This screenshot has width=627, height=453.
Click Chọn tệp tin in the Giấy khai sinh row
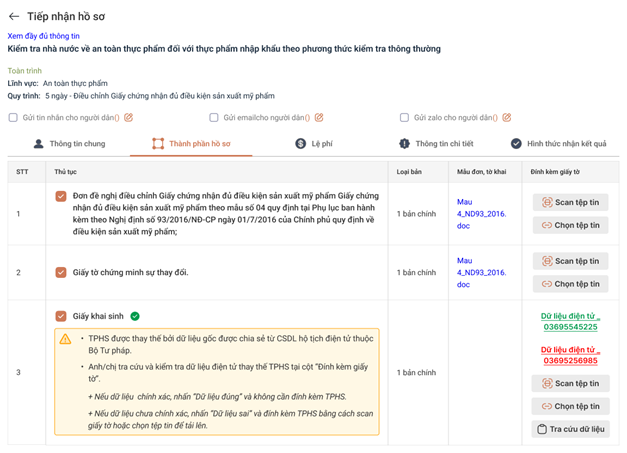(x=571, y=406)
